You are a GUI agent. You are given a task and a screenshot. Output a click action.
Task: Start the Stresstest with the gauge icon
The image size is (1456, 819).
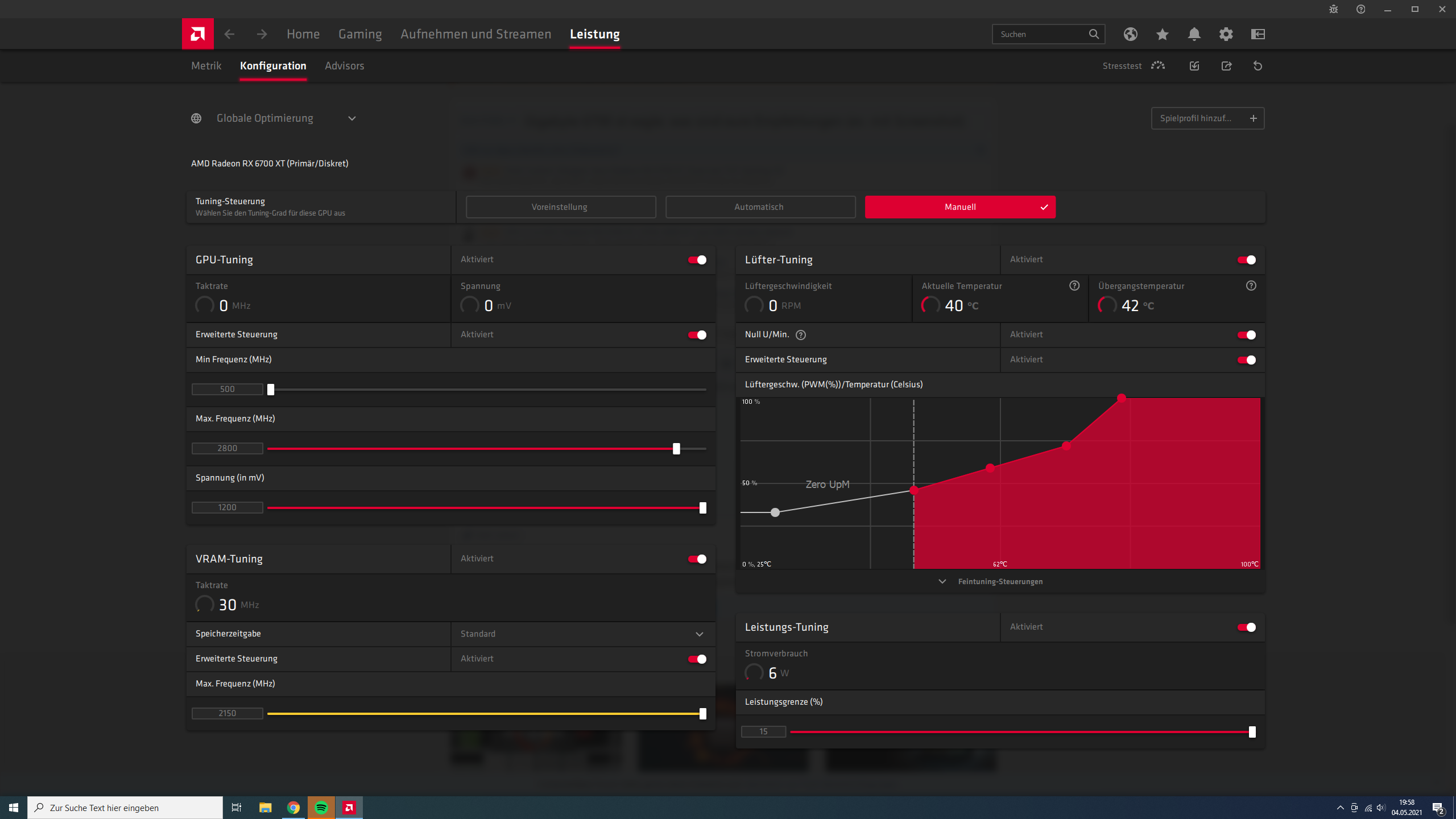[x=1157, y=65]
